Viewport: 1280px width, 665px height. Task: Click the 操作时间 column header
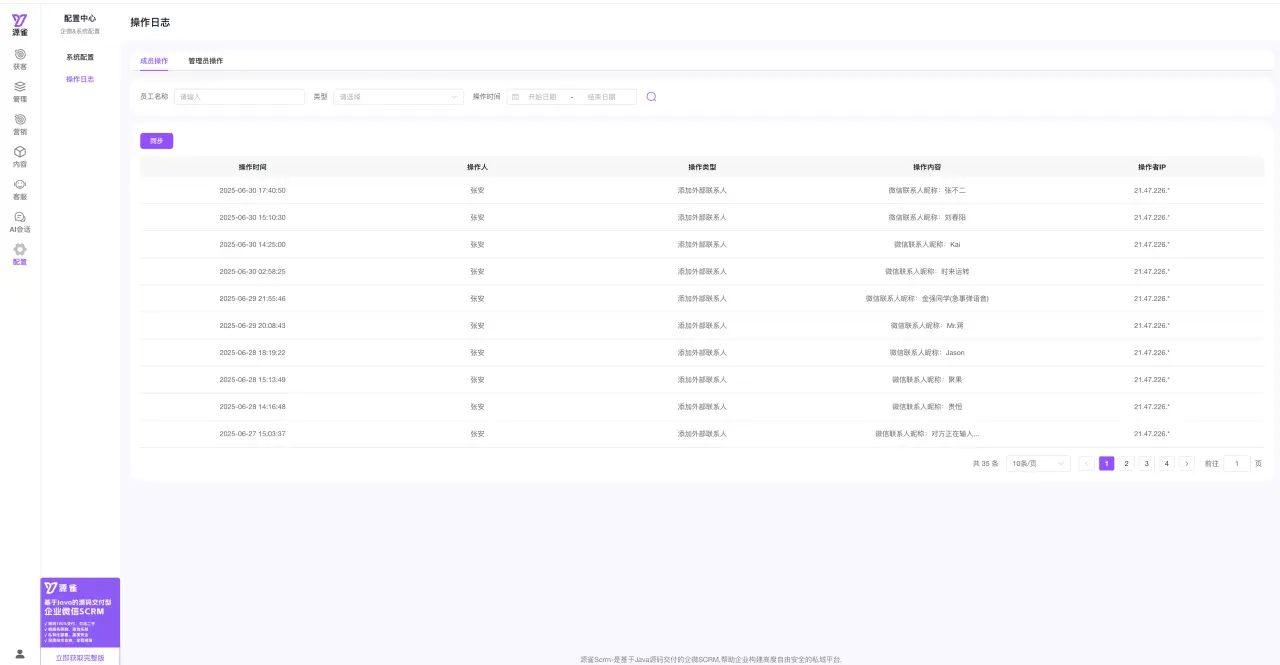[x=253, y=167]
